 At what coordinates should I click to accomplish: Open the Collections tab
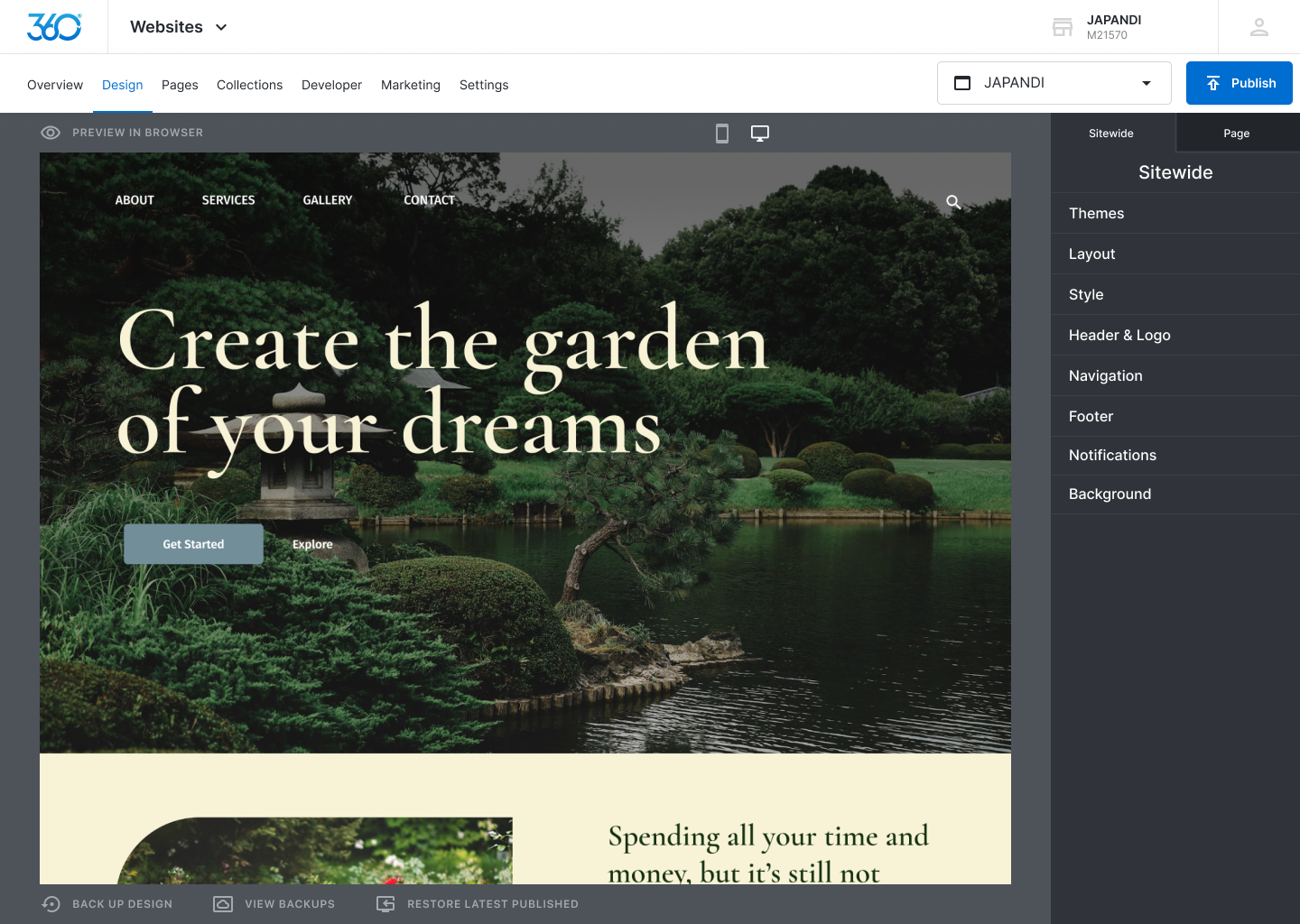coord(249,85)
